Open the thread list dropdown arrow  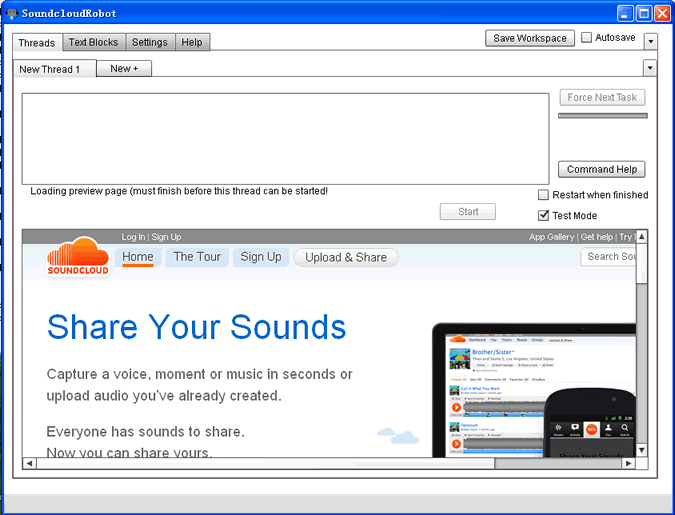click(650, 68)
